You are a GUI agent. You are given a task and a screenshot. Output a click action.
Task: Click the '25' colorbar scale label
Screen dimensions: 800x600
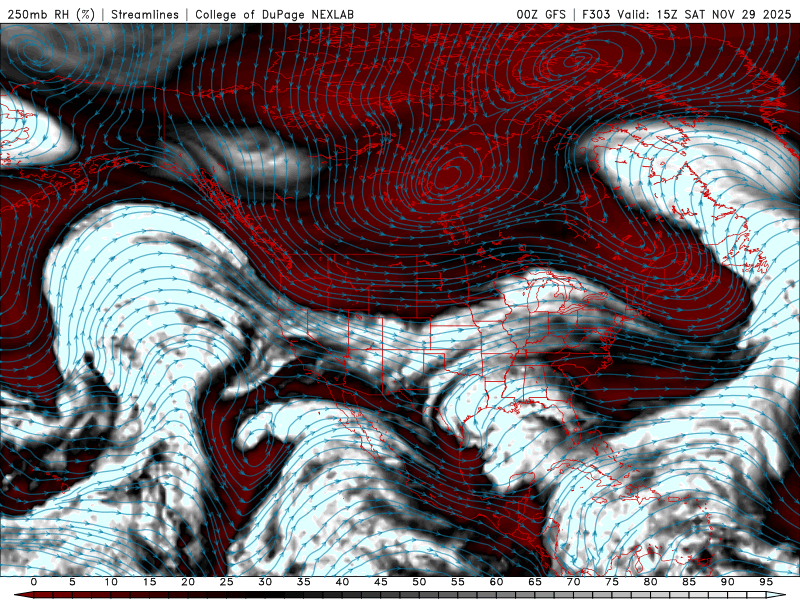coord(227,582)
